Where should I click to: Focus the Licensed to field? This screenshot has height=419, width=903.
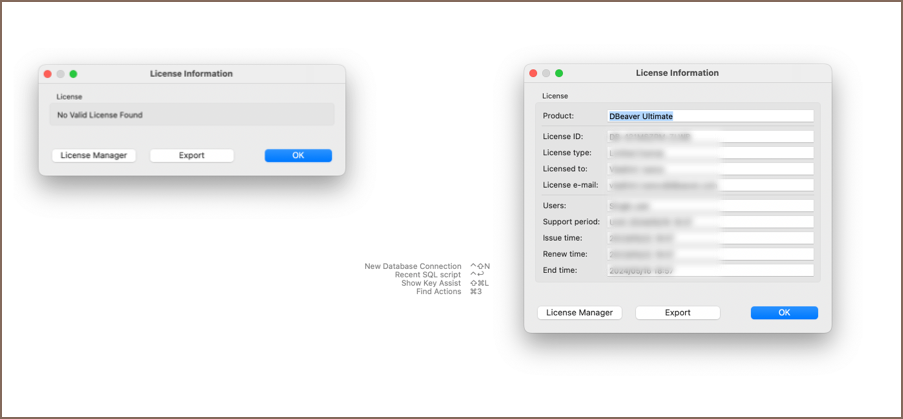(710, 169)
